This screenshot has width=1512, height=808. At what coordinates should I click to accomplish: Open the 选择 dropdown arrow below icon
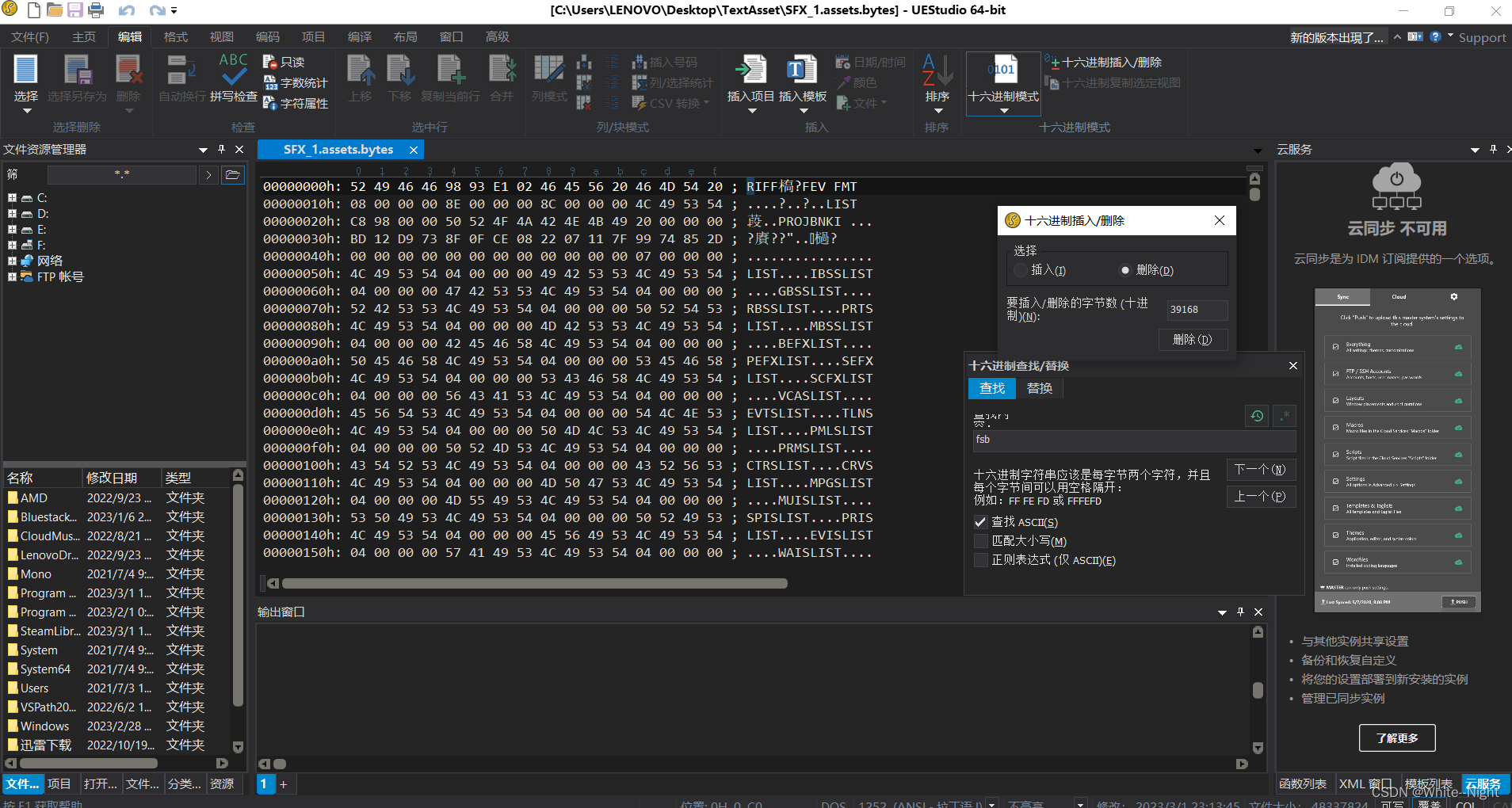point(26,112)
